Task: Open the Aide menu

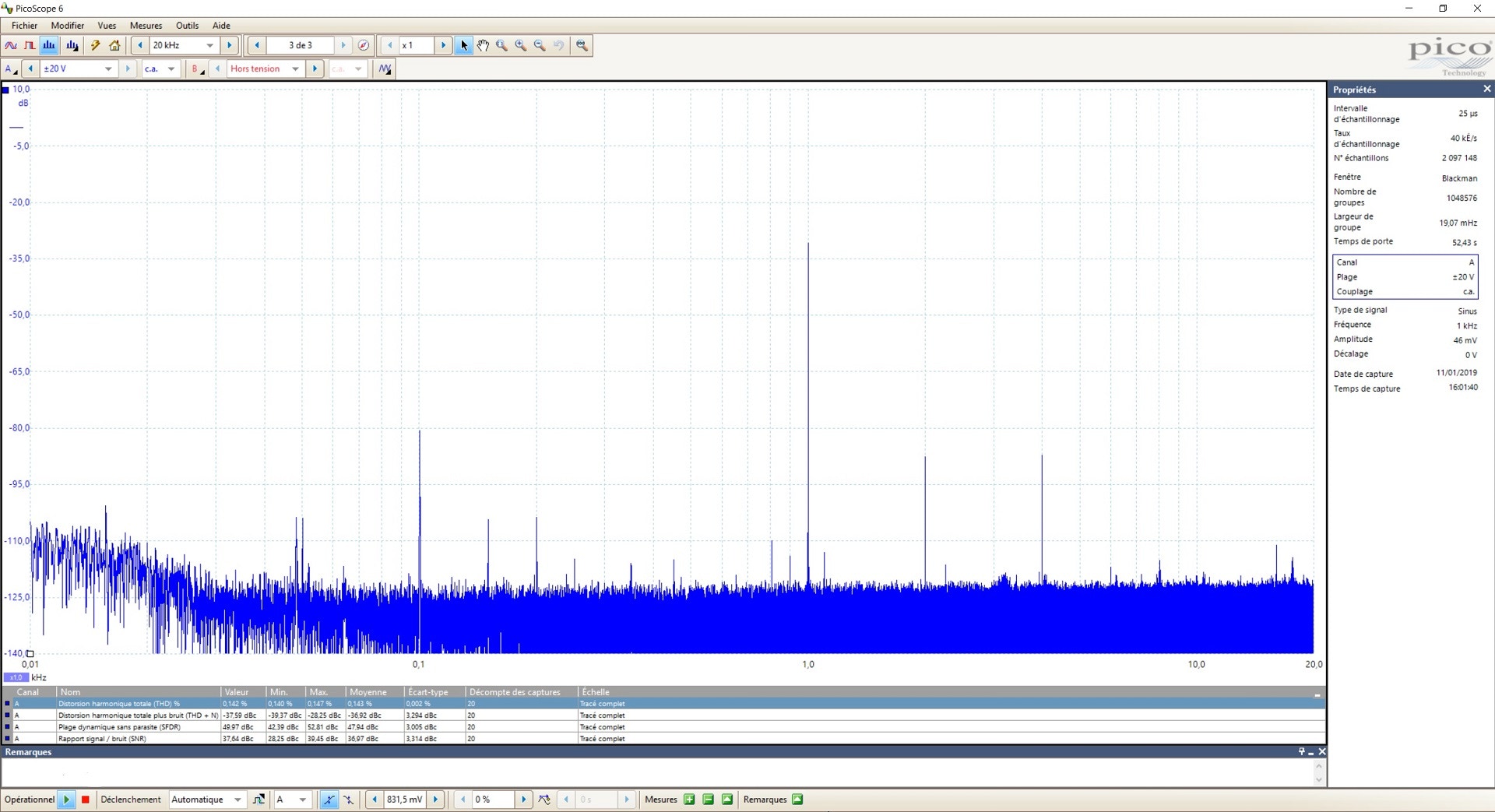Action: coord(221,26)
